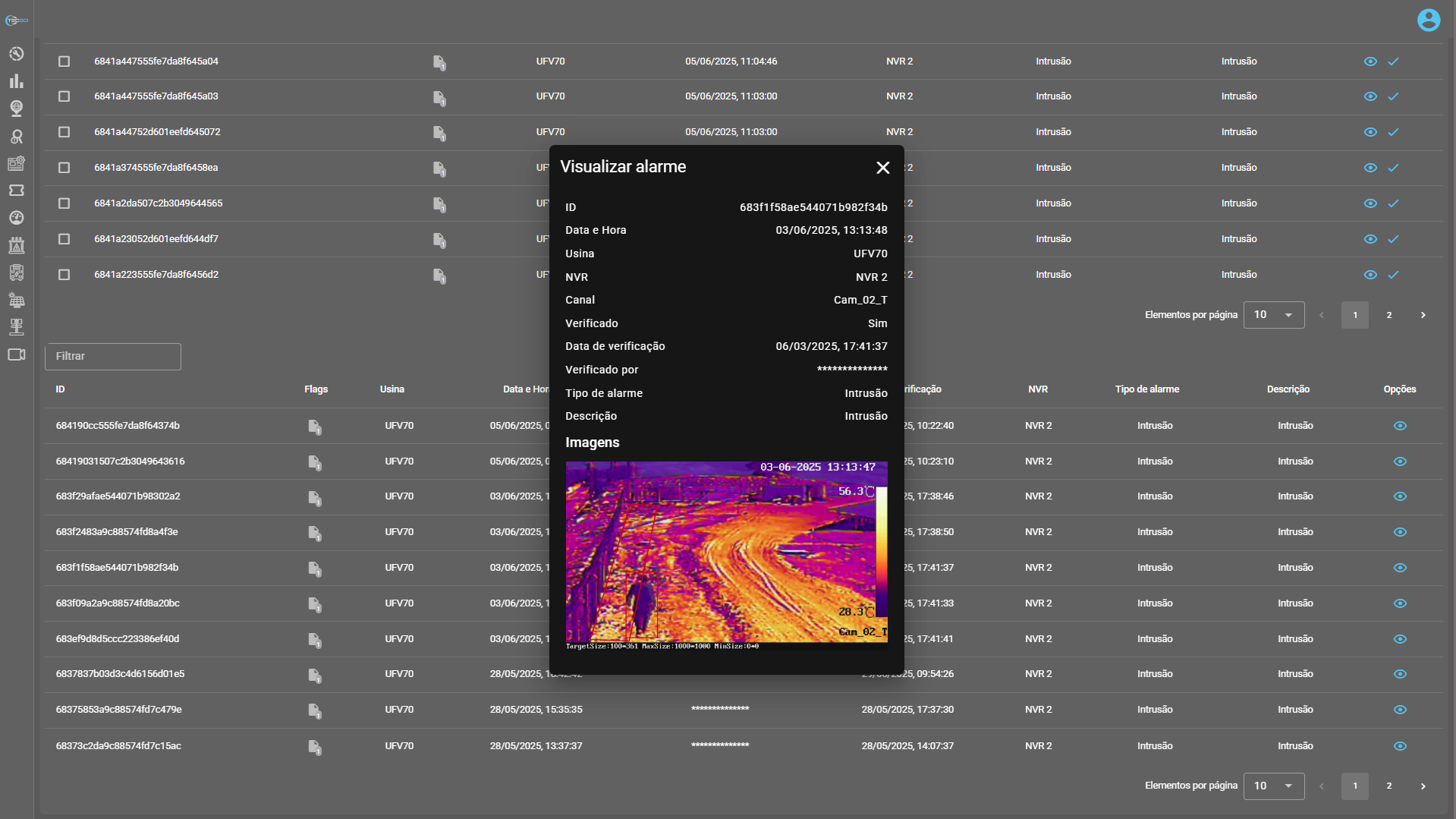Click the Filtrar input field
The height and width of the screenshot is (819, 1456).
pos(113,357)
